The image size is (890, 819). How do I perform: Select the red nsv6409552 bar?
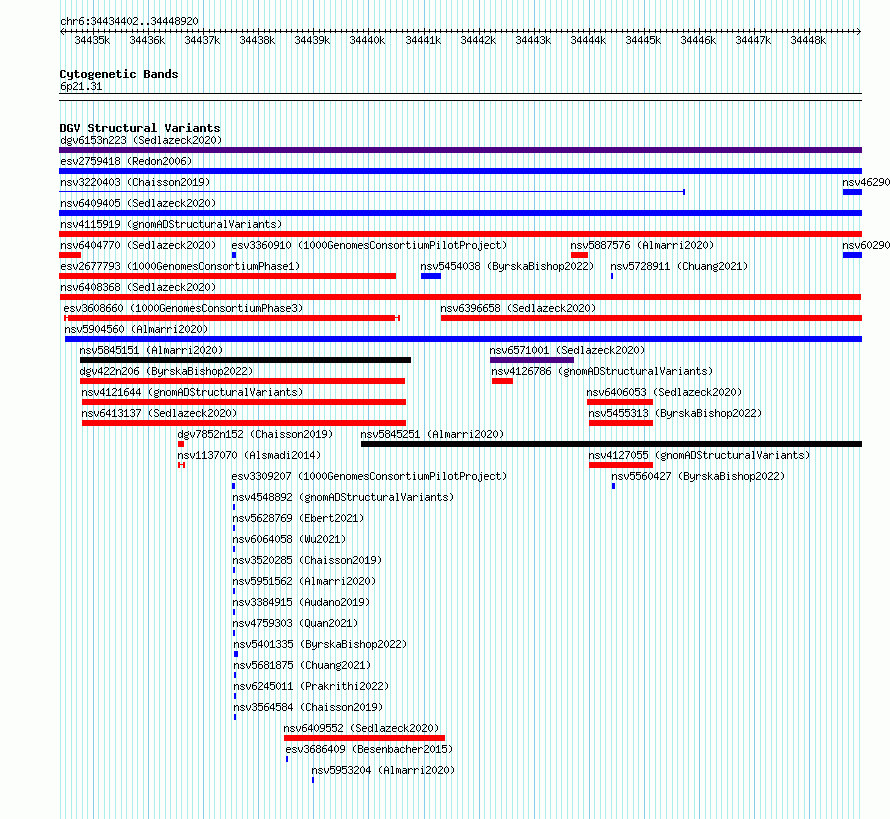click(364, 738)
